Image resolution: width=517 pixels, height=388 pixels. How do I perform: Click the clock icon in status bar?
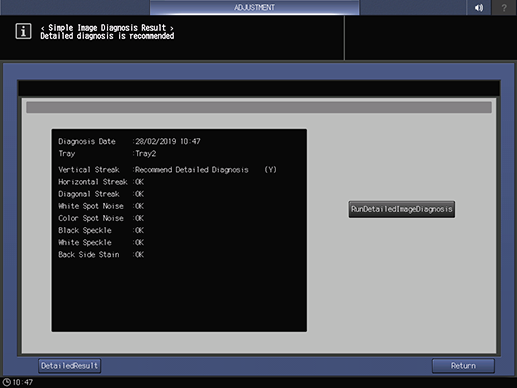(x=6, y=382)
